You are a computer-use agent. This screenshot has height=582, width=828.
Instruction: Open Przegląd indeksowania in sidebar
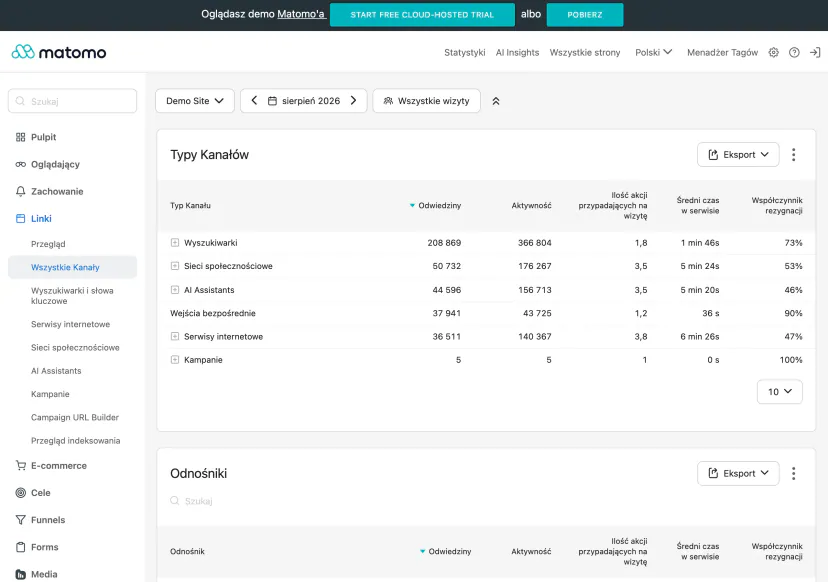76,440
